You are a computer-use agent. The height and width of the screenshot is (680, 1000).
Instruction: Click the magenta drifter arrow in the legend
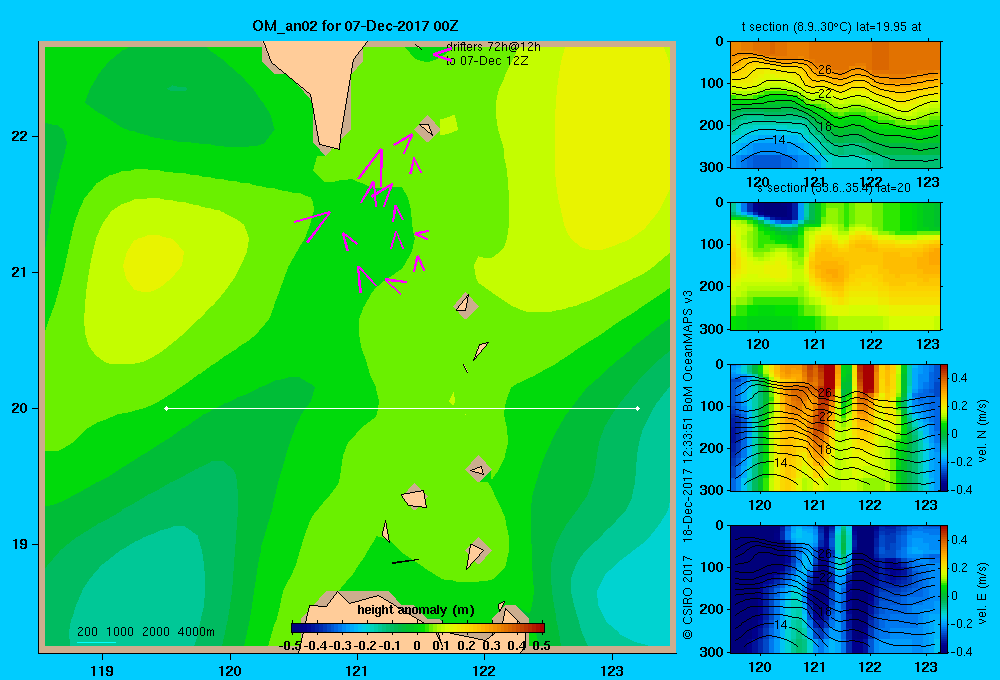(443, 55)
